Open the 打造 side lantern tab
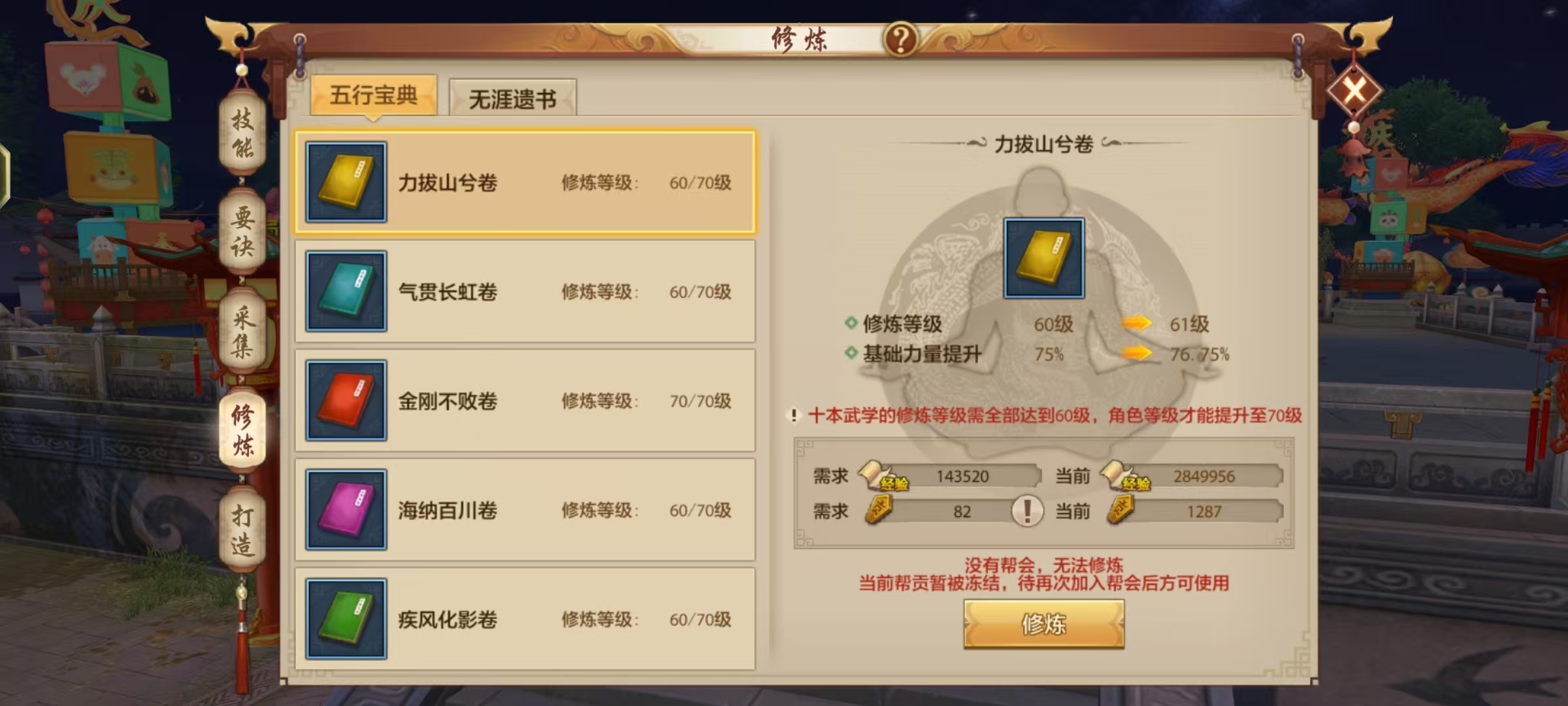Image resolution: width=1568 pixels, height=706 pixels. tap(242, 530)
